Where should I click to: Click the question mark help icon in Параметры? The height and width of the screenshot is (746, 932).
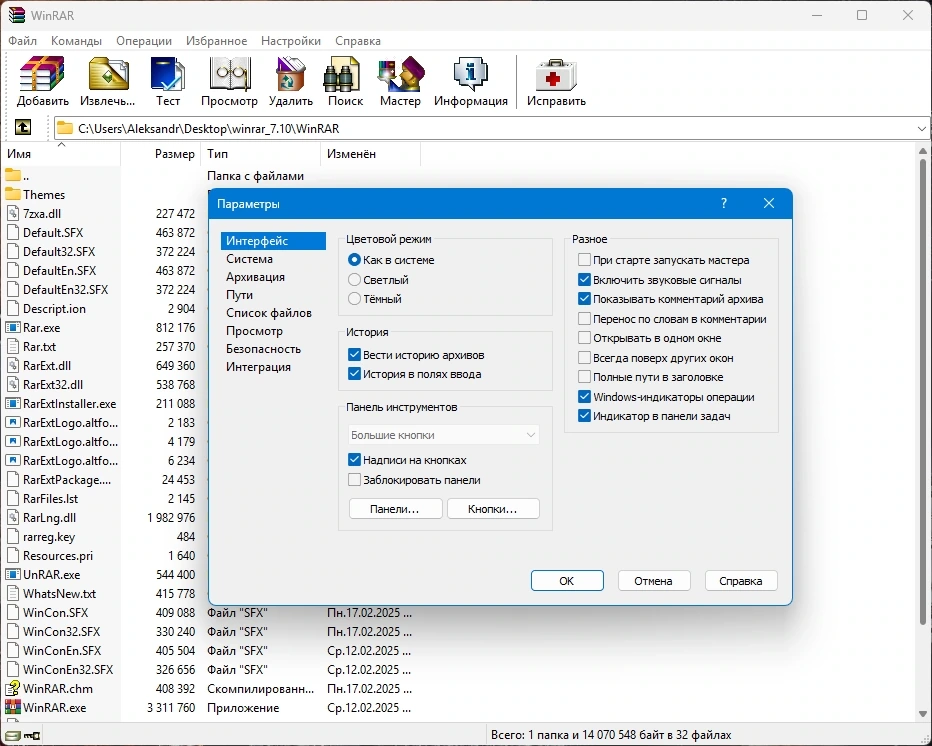pos(723,203)
